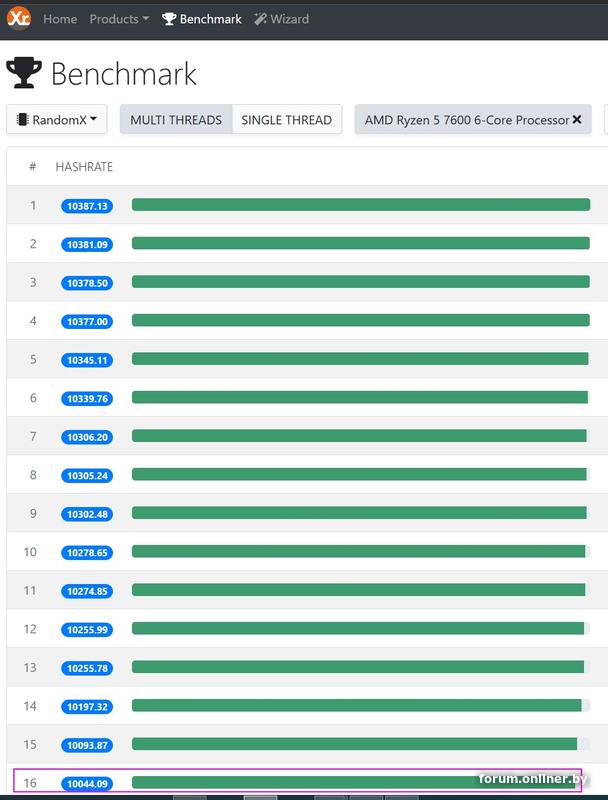Screen dimensions: 608x800
Task: Open hashrate badge 10044.09
Action: click(x=87, y=784)
